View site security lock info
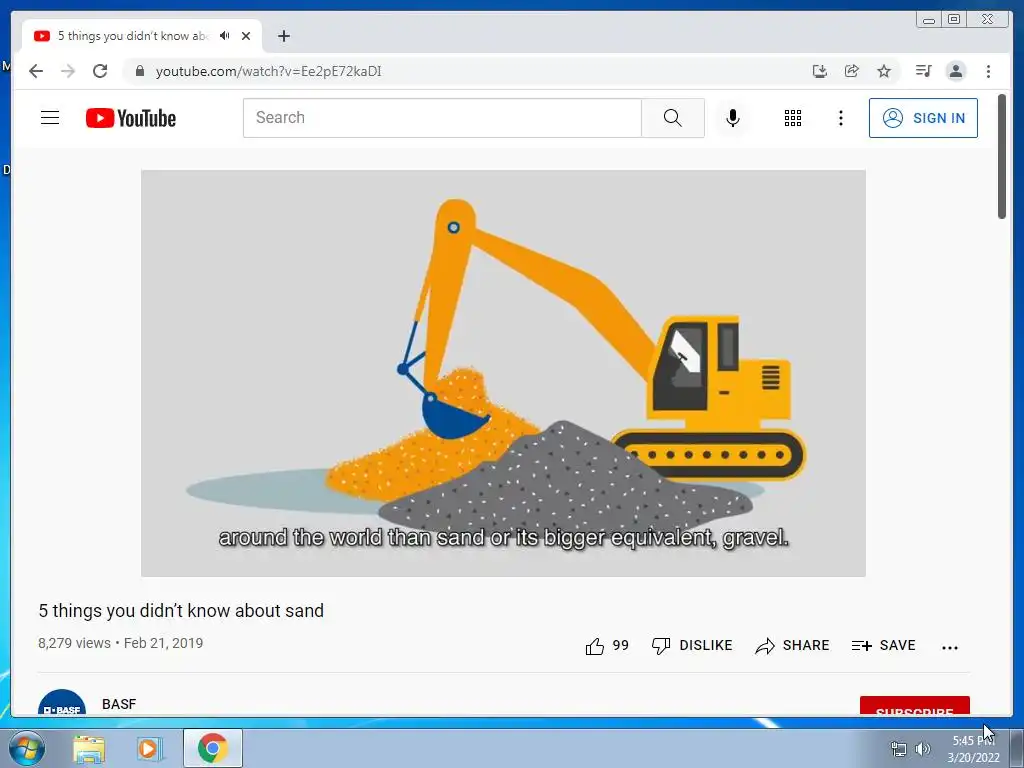This screenshot has height=768, width=1024. (139, 71)
